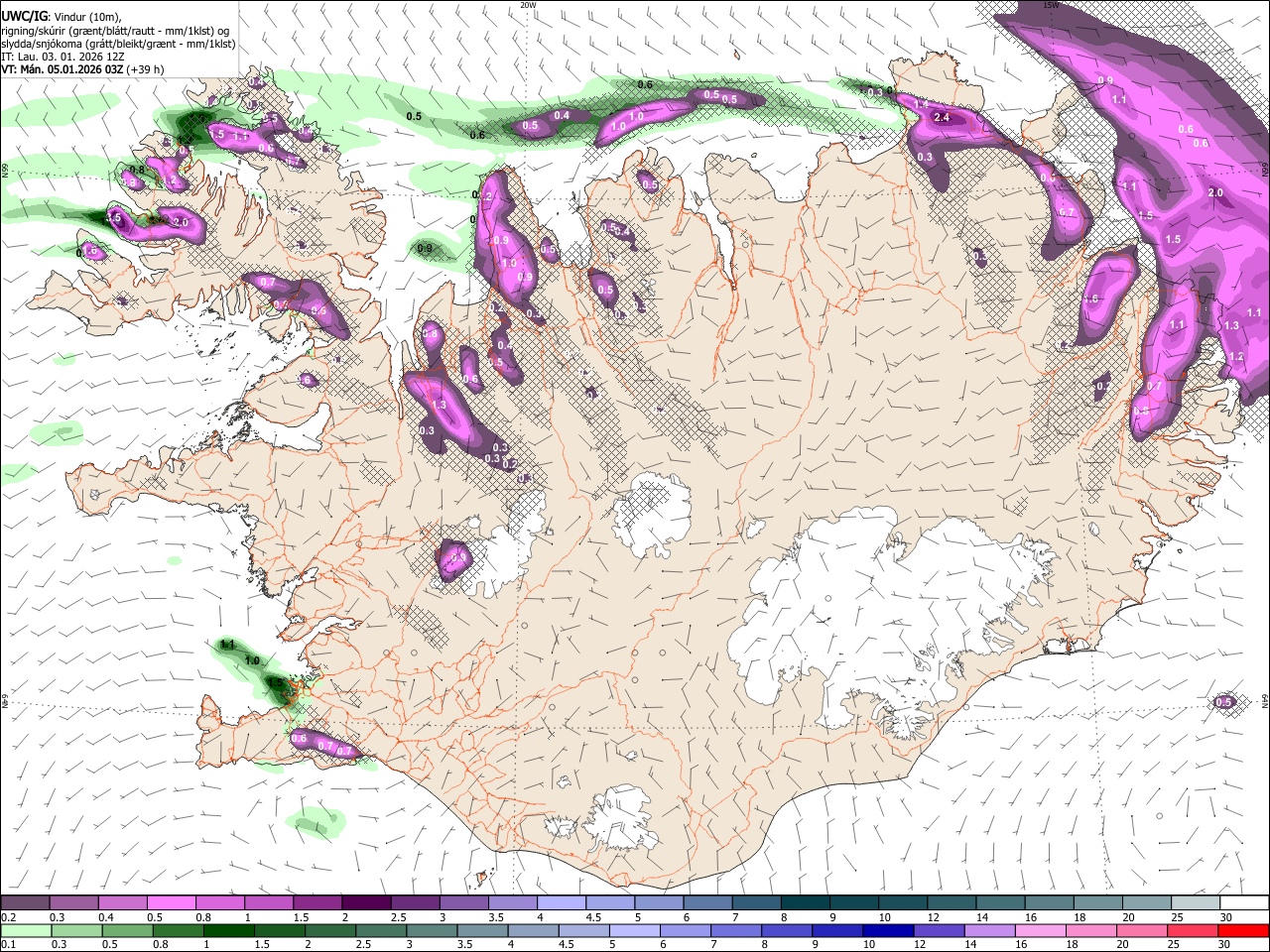Screen dimensions: 1270x952
Task: Click the 'VT: Mán. 05.01.2026 03Z (+39 h)' line
Action: 82,69
